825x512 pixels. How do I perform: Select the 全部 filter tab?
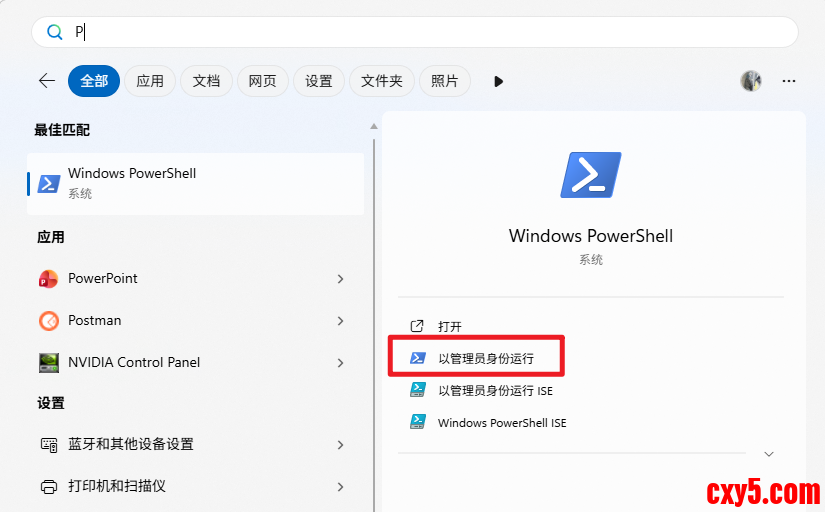tap(94, 81)
